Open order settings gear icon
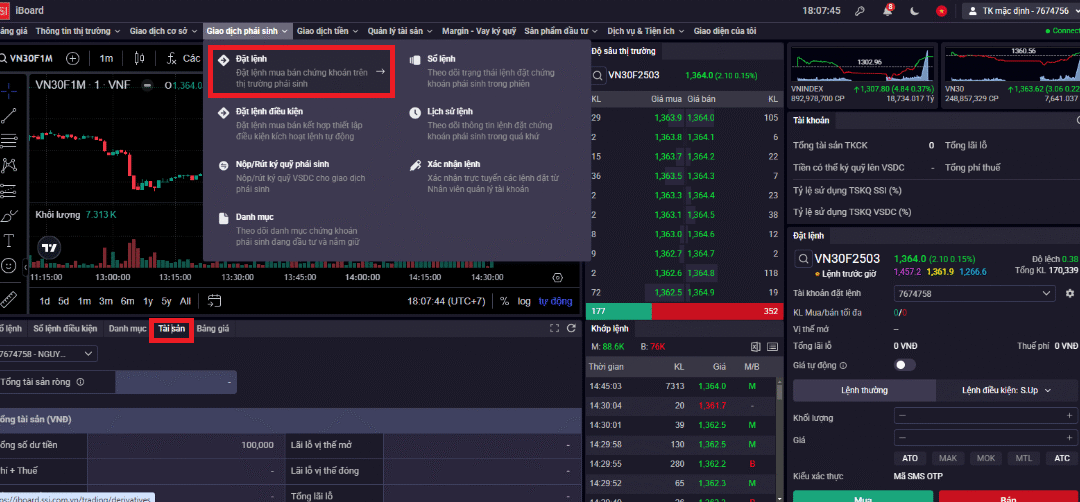1080x502 pixels. point(1070,294)
